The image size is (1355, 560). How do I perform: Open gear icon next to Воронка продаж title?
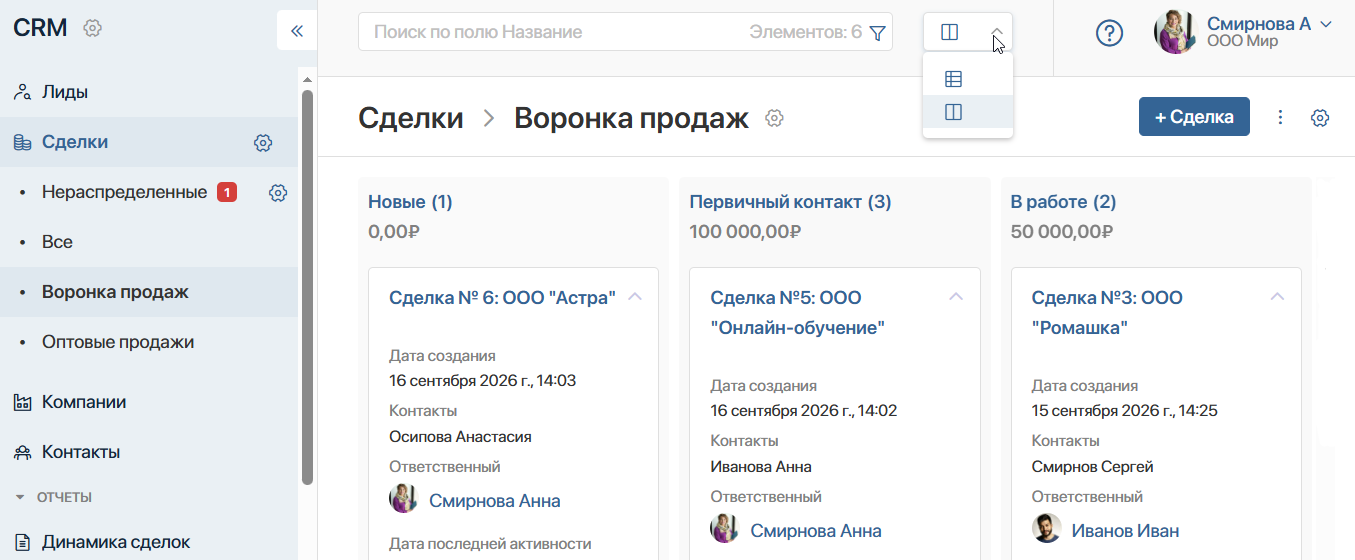click(x=774, y=118)
